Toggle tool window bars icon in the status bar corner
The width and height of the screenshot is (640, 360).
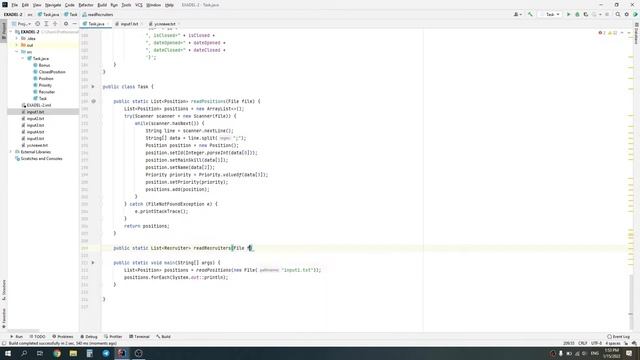click(x=4, y=344)
